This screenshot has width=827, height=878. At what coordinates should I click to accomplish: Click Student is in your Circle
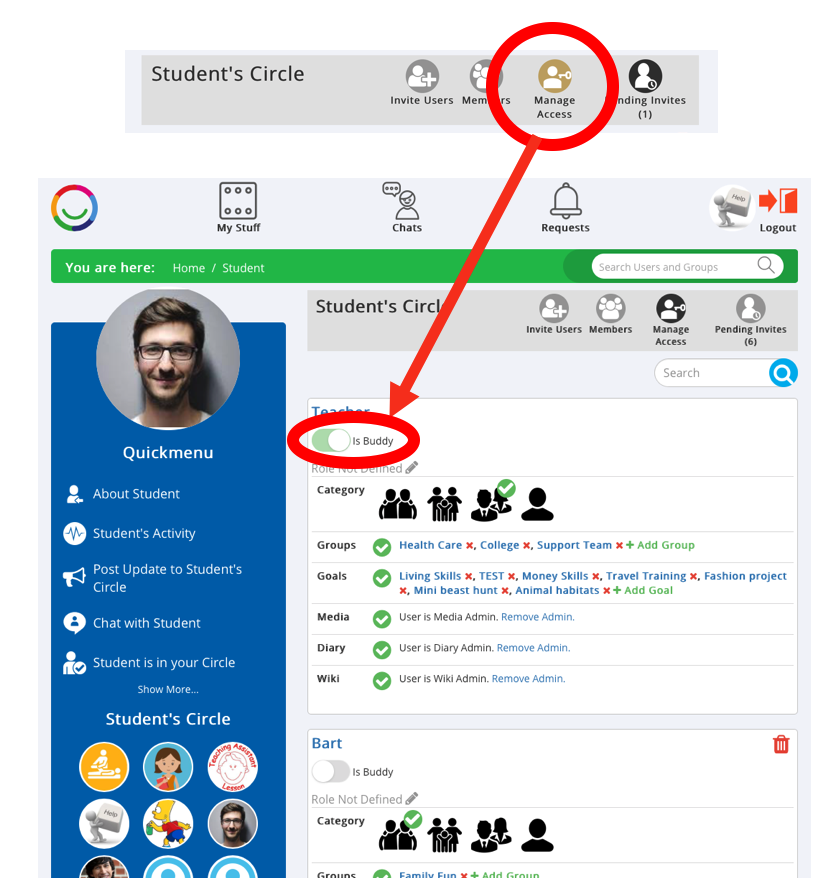pos(149,662)
